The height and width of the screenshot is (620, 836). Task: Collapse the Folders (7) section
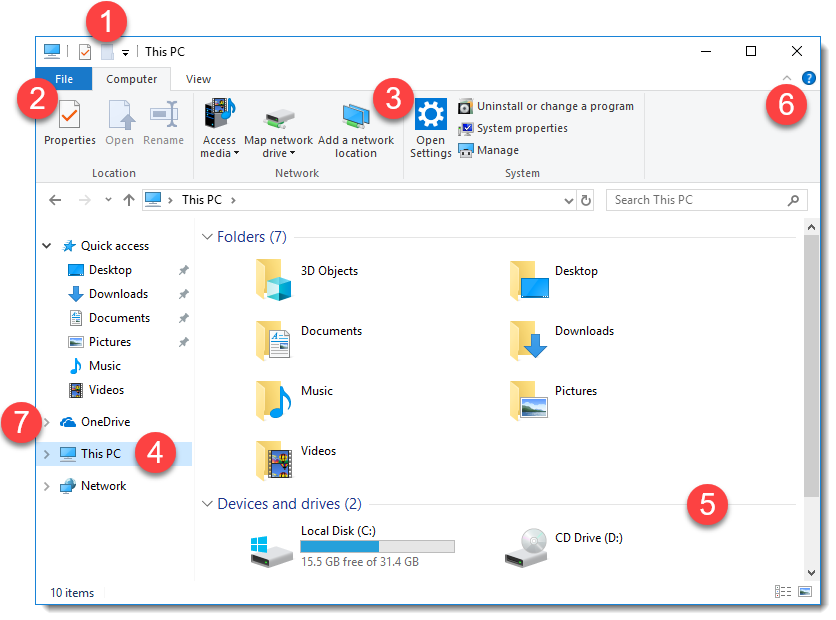(x=208, y=237)
